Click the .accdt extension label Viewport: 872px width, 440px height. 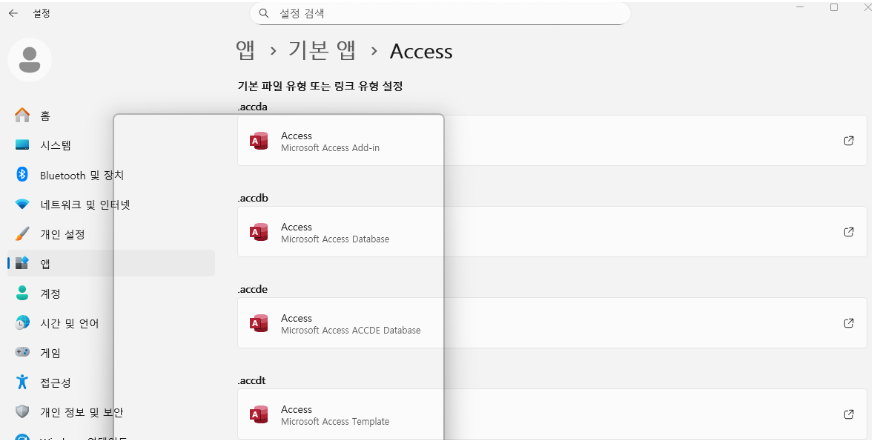(x=252, y=380)
